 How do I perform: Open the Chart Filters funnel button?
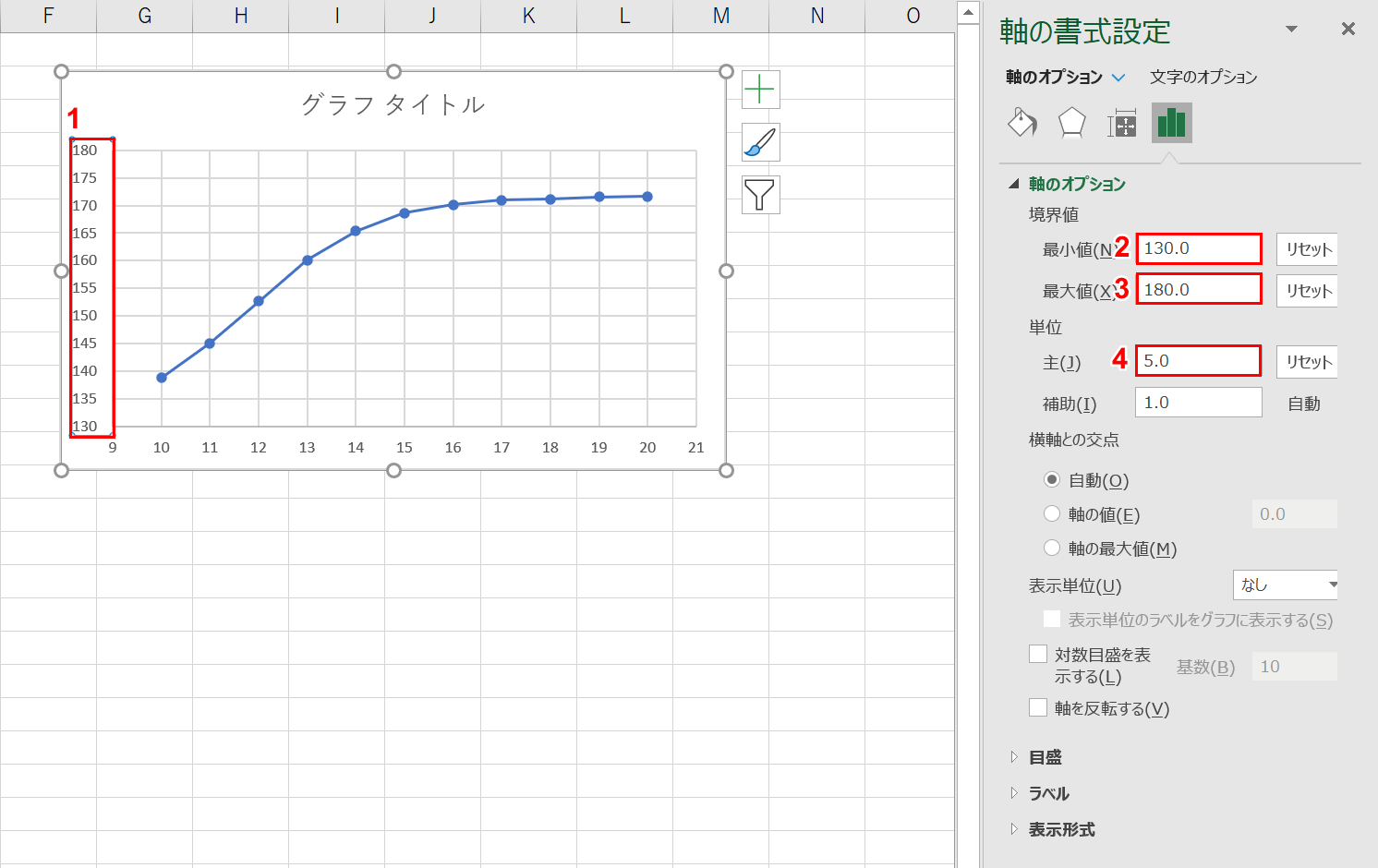pyautogui.click(x=760, y=195)
